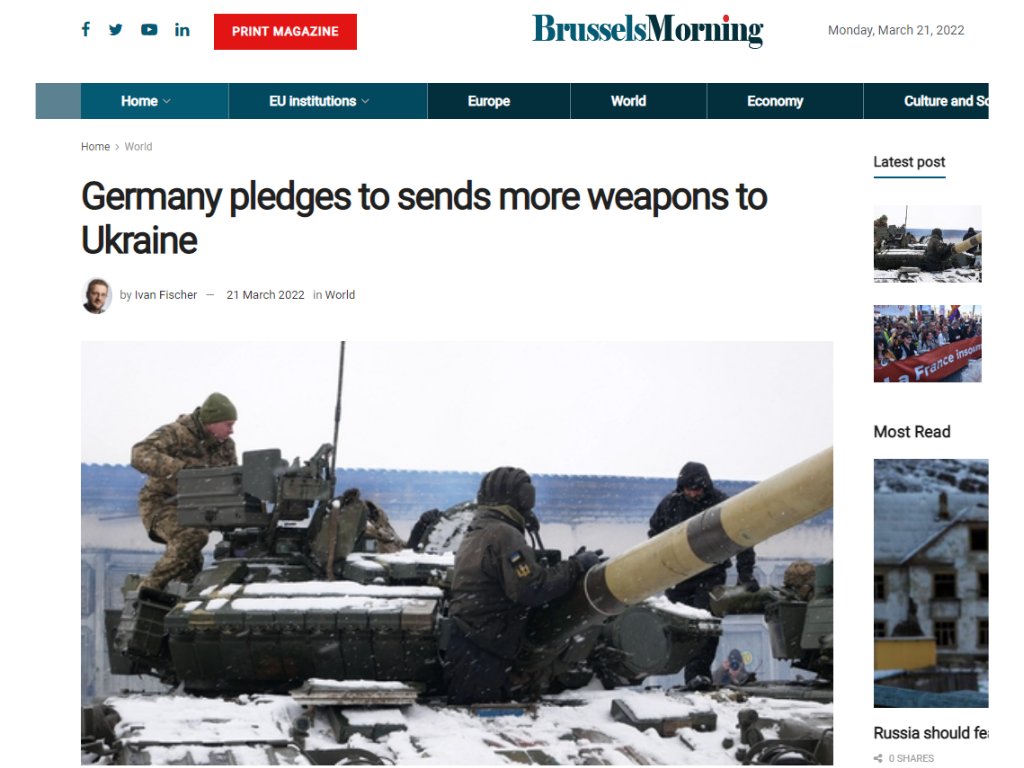Open the YouTube icon in header
Image resolution: width=1024 pixels, height=768 pixels.
click(x=149, y=30)
